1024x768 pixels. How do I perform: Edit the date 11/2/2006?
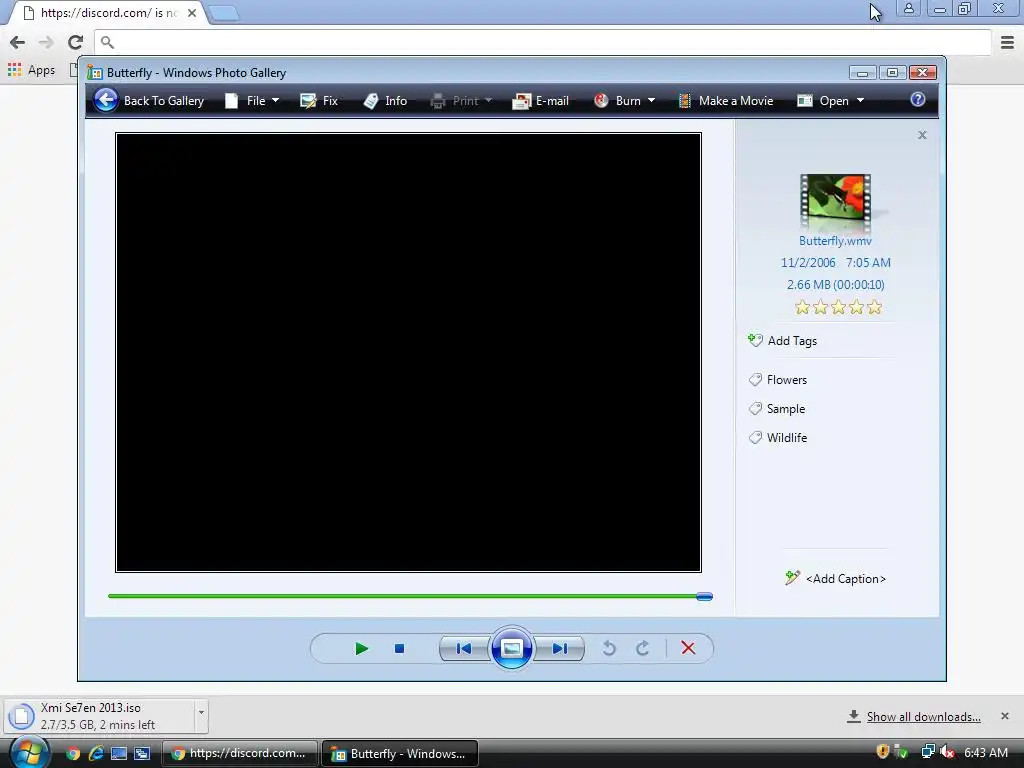pos(808,263)
